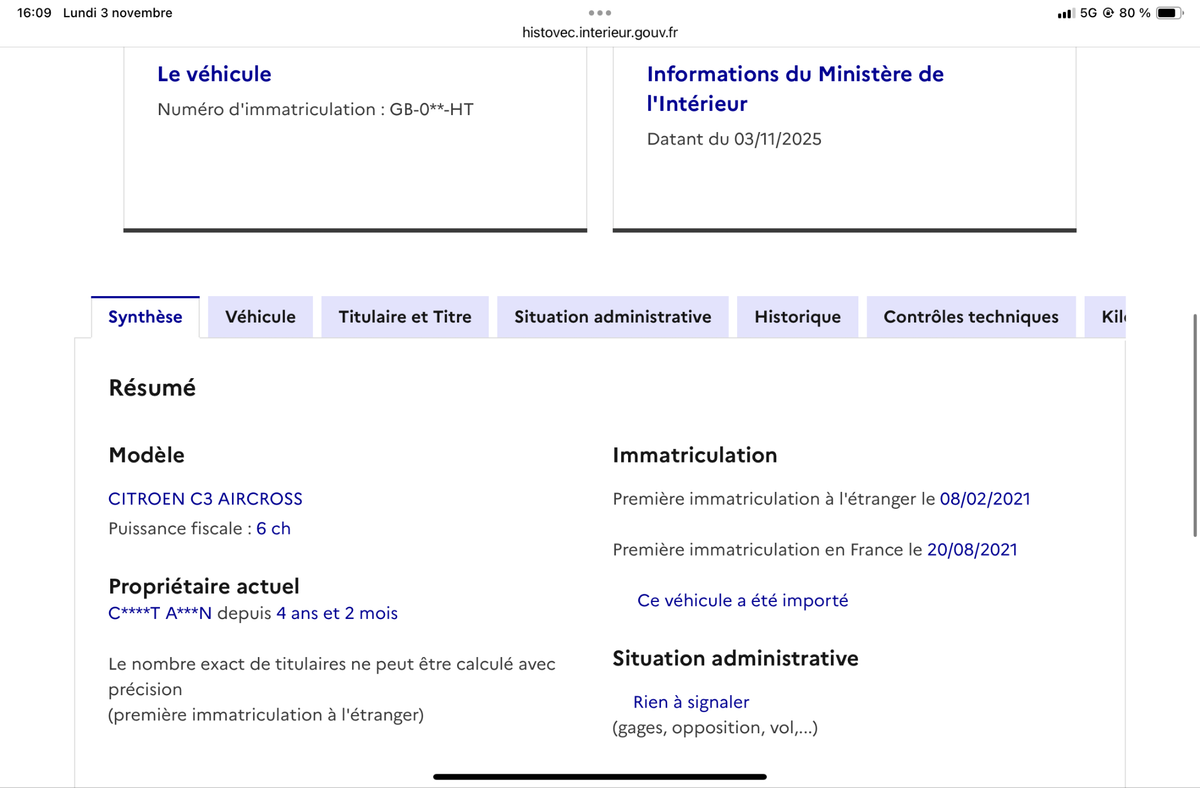This screenshot has width=1200, height=788.
Task: Open the Safari page options ellipsis menu
Action: (600, 13)
